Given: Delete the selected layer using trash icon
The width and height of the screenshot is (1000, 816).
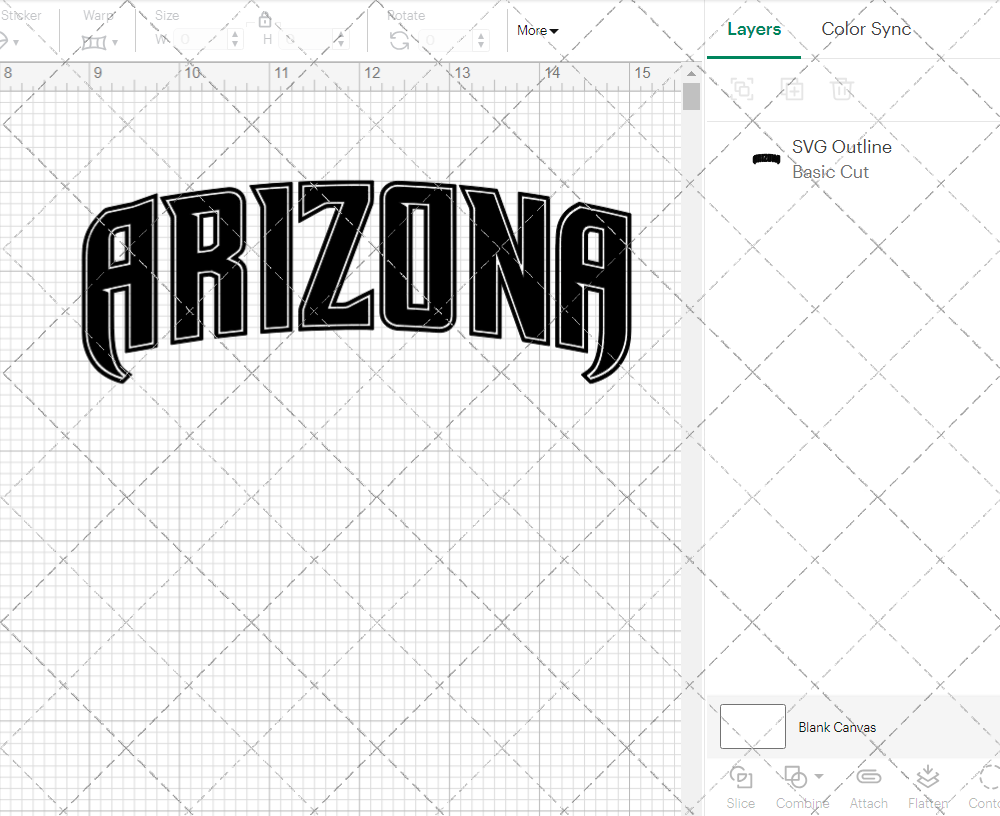Looking at the screenshot, I should (843, 90).
